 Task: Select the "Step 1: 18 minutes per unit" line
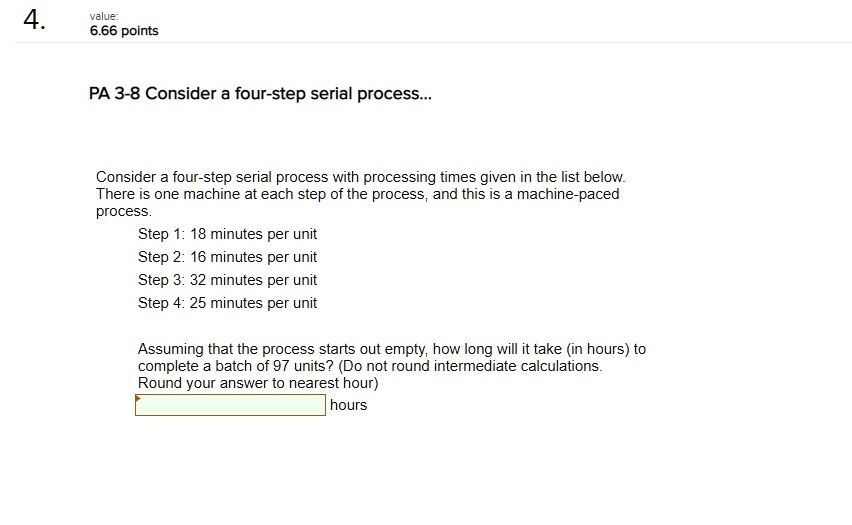(227, 234)
